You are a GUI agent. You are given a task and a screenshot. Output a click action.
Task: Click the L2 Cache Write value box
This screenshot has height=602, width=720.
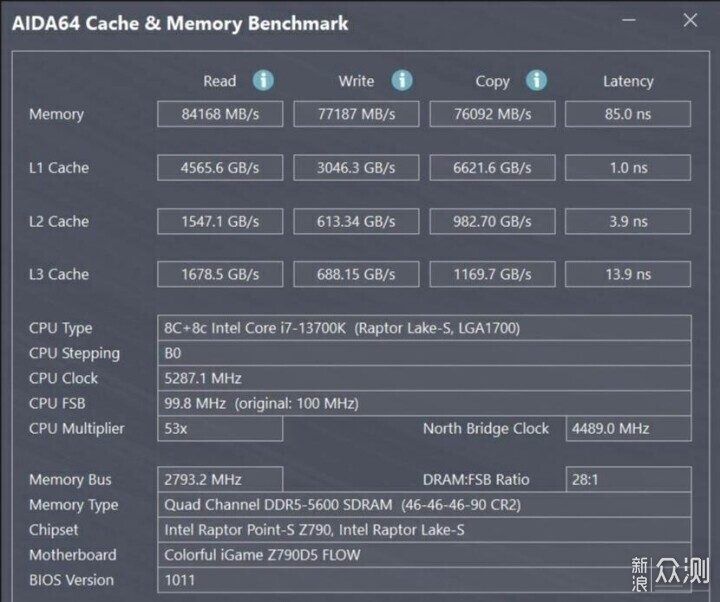click(356, 221)
